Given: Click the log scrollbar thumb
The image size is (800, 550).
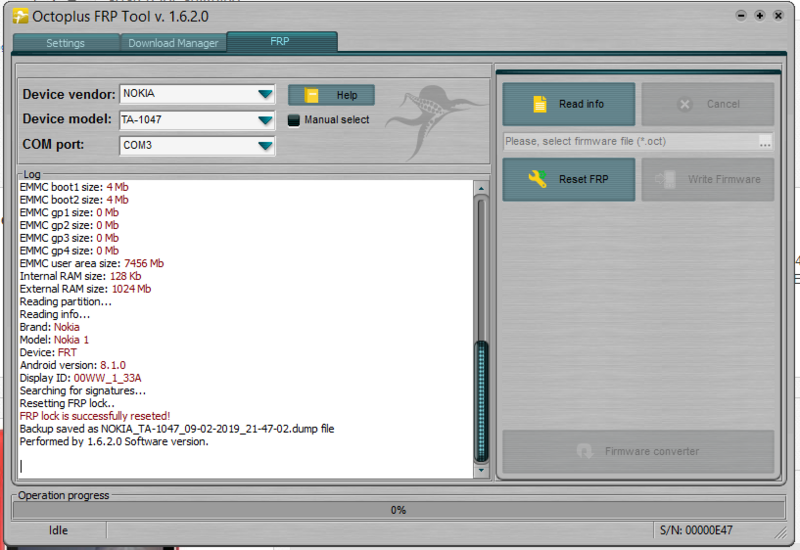Looking at the screenshot, I should pos(481,402).
